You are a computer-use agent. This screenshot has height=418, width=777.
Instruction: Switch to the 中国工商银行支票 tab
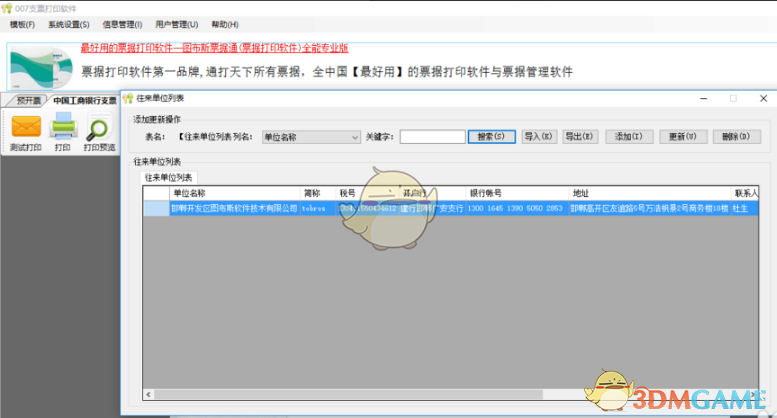coord(85,101)
